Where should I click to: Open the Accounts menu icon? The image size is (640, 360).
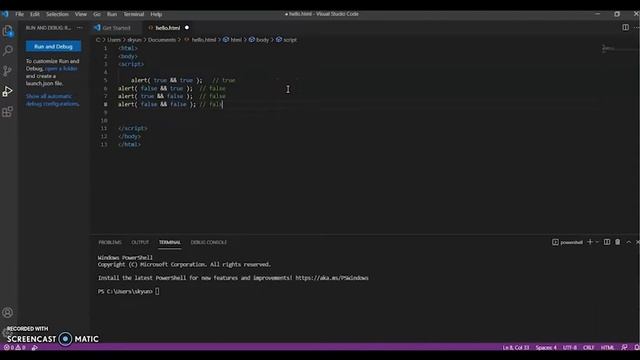click(8, 313)
